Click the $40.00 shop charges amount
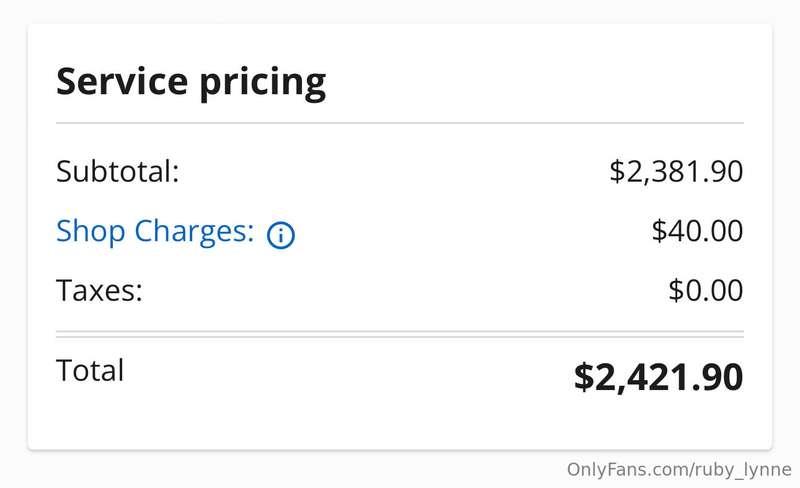The height and width of the screenshot is (488, 800). pos(697,231)
